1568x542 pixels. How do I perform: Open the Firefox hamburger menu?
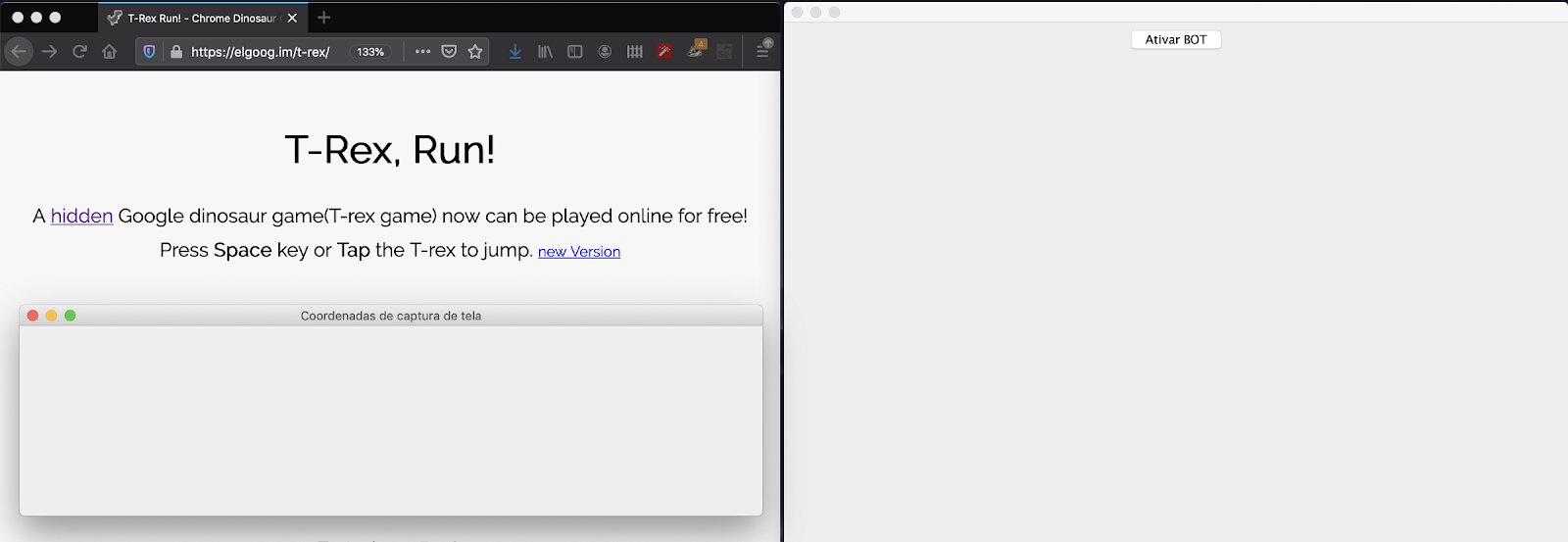point(762,51)
